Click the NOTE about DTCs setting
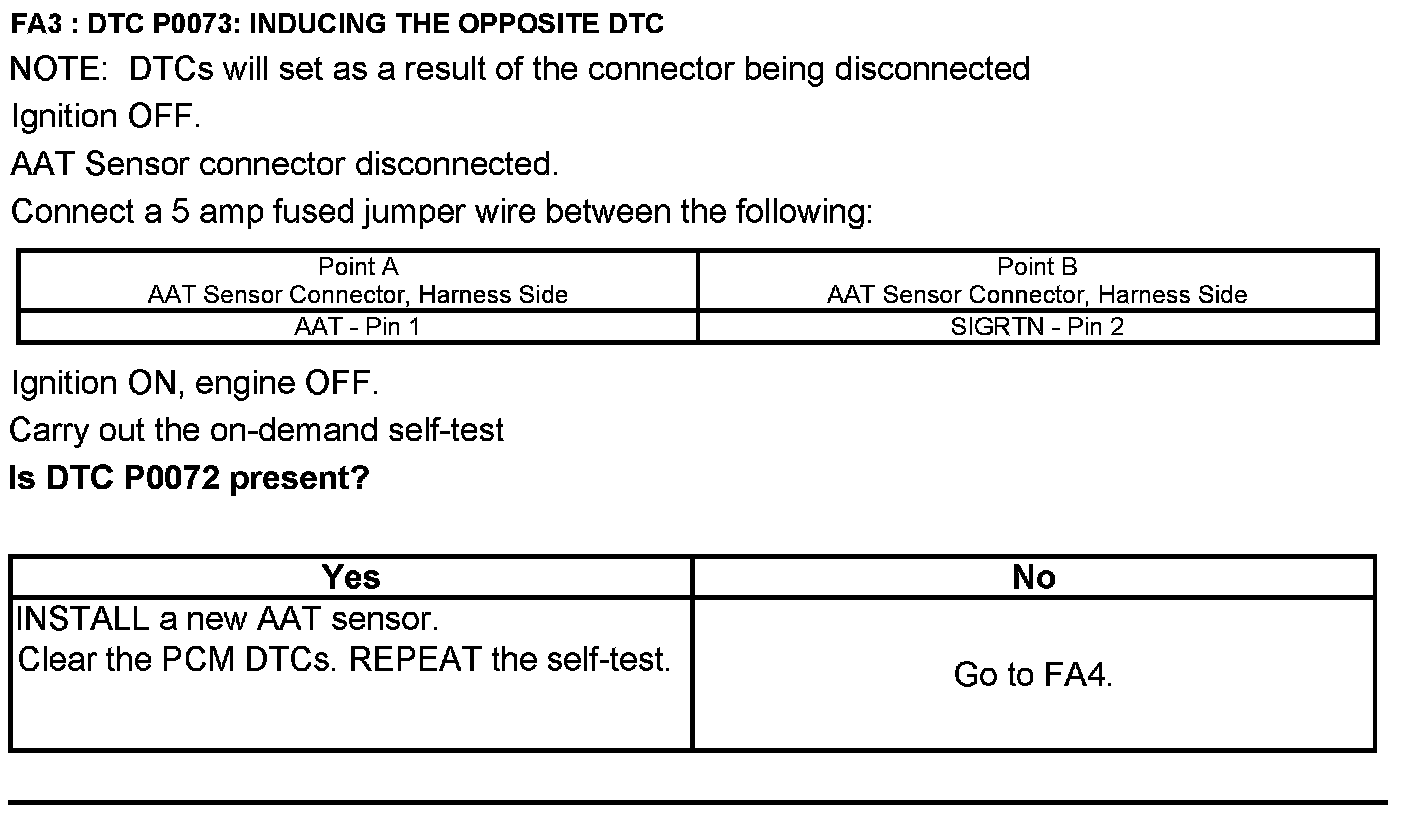This screenshot has width=1408, height=820. click(x=520, y=69)
